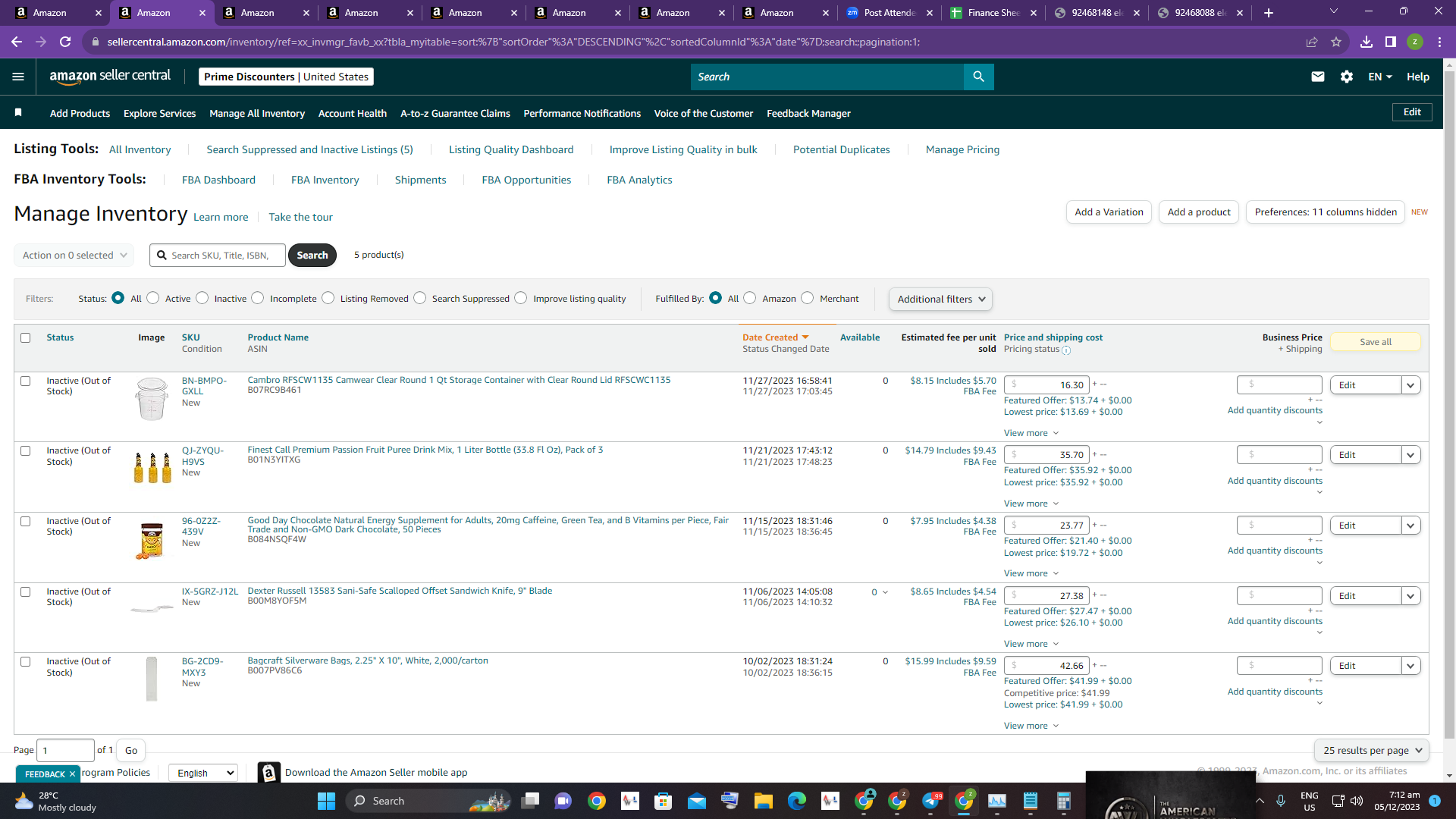Click the Add a product button
Image resolution: width=1456 pixels, height=819 pixels.
[1199, 212]
